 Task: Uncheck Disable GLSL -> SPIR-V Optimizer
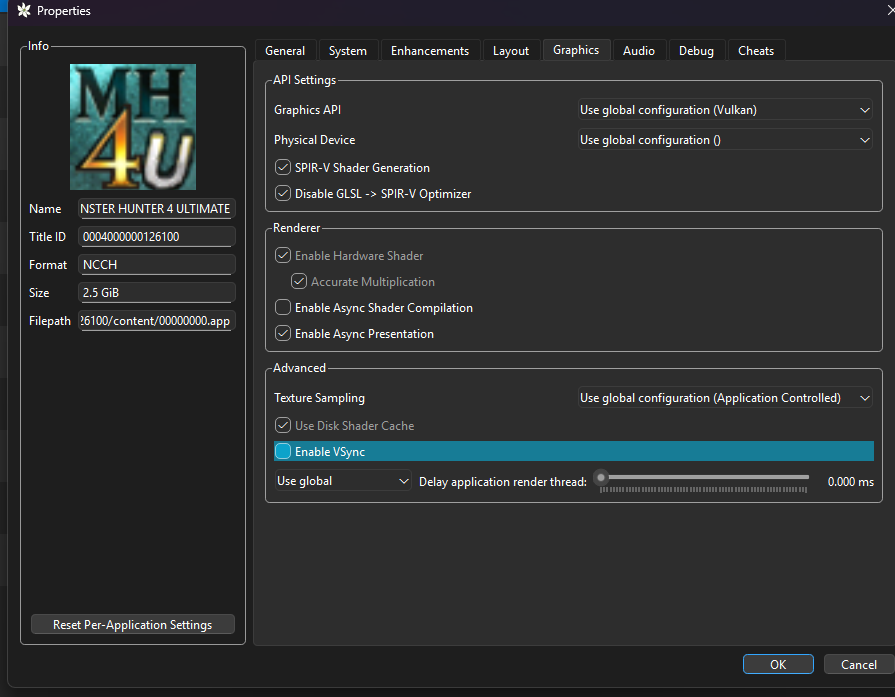click(283, 194)
